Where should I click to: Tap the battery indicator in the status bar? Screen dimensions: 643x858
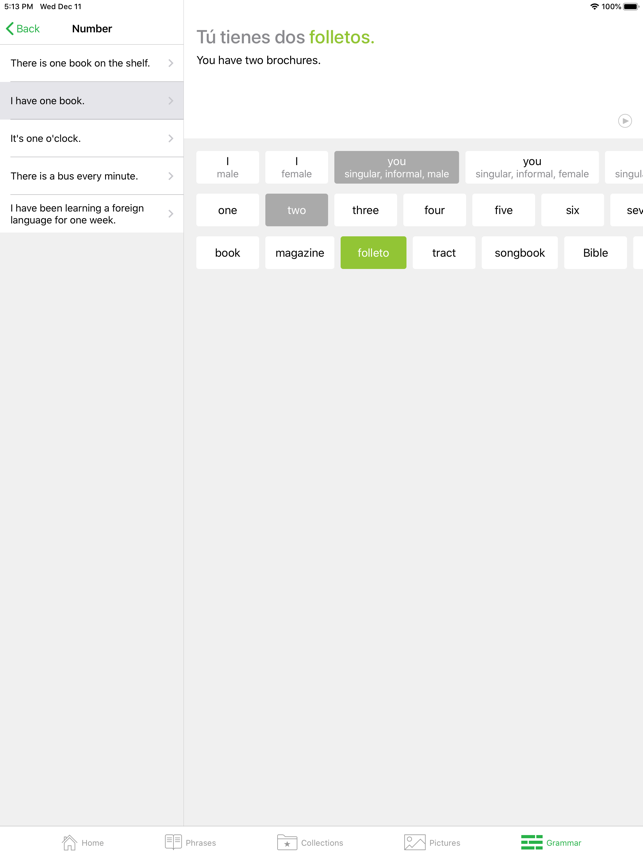630,7
